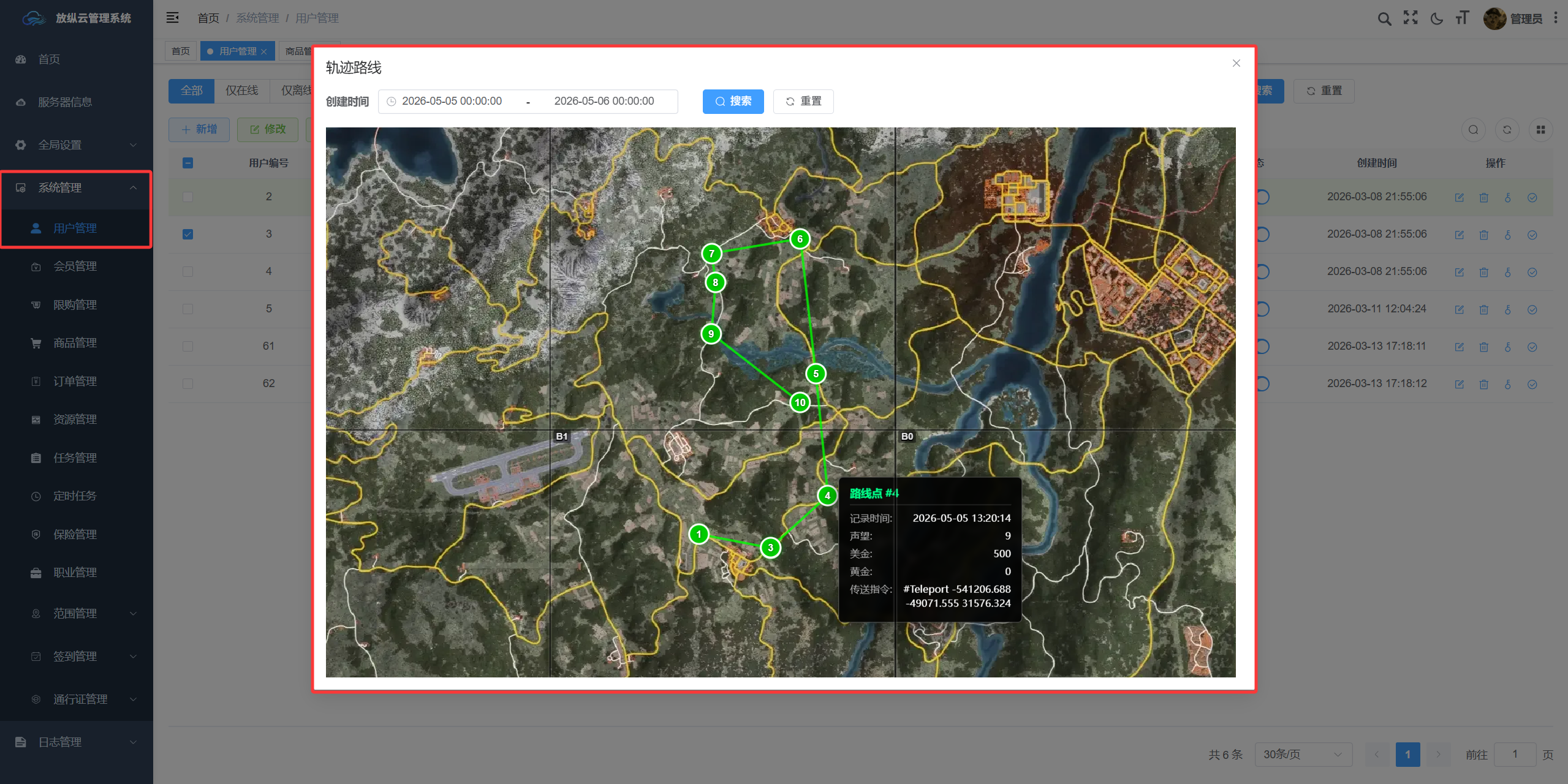Switch to the 用户管理 page tab
The width and height of the screenshot is (1568, 784).
[x=237, y=51]
